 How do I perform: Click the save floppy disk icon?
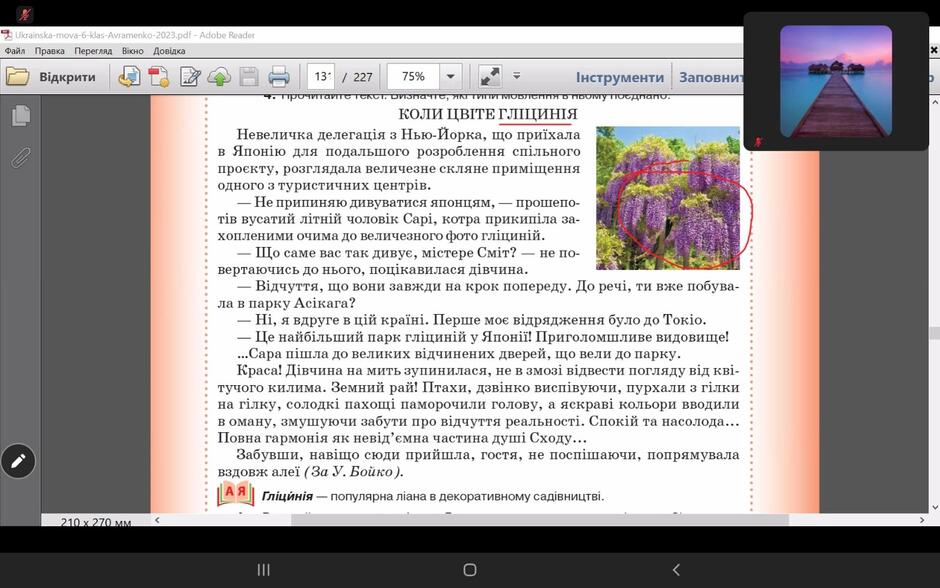249,77
